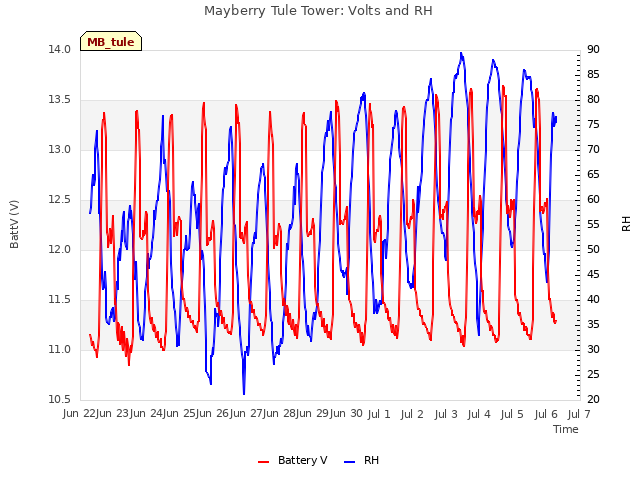Click the 75 right axis value
This screenshot has width=640, height=480.
click(x=593, y=124)
